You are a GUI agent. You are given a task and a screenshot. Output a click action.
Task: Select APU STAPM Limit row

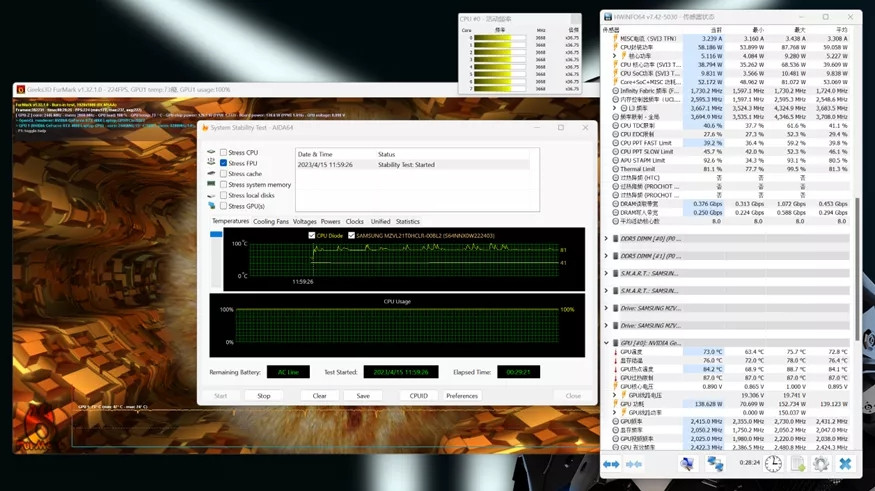730,160
